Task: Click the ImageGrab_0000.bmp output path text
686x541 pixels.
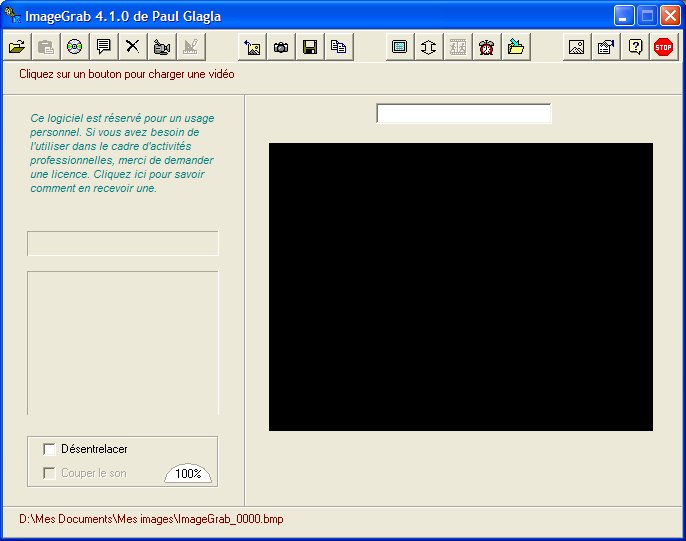Action: point(151,519)
